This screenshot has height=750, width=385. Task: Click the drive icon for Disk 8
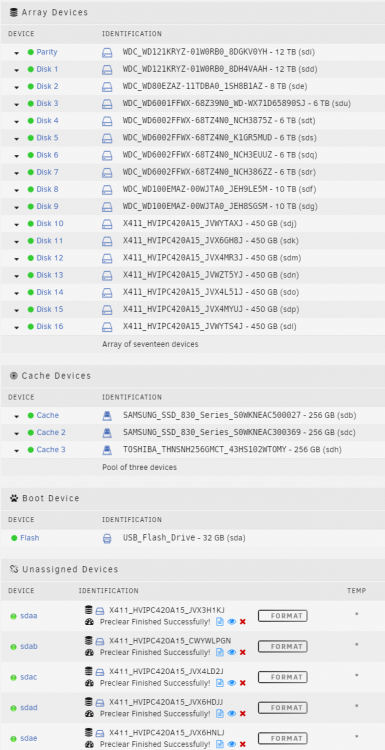tap(107, 189)
